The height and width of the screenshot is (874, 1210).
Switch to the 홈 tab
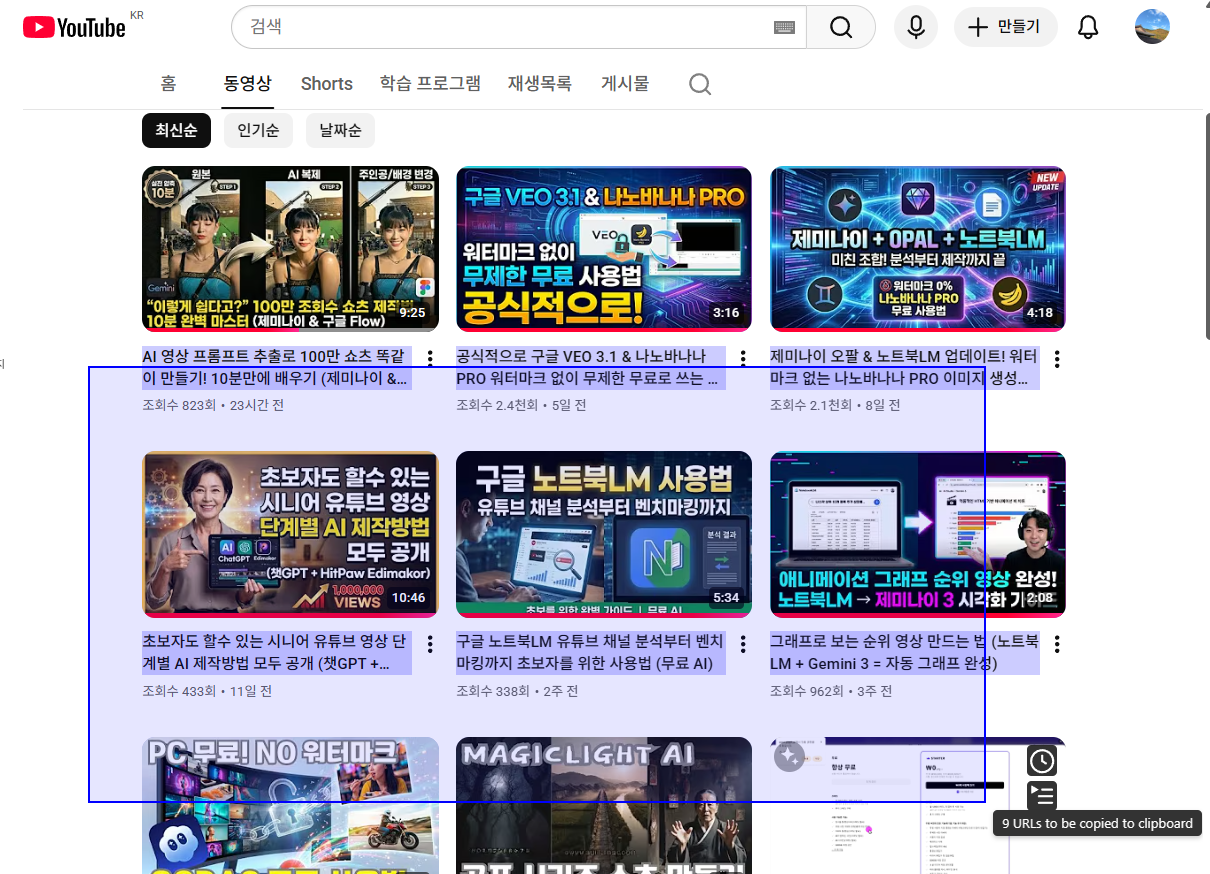click(x=169, y=84)
